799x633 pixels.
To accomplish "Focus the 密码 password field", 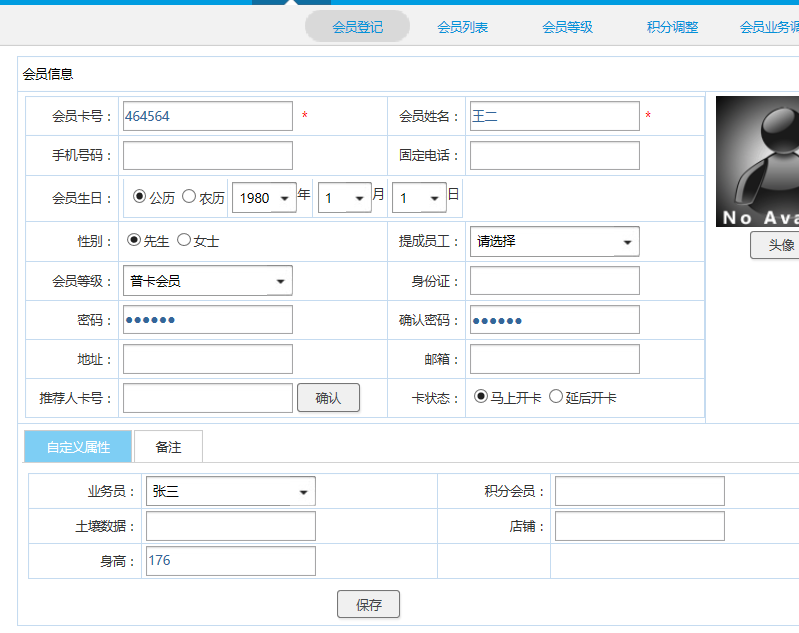I will [208, 320].
